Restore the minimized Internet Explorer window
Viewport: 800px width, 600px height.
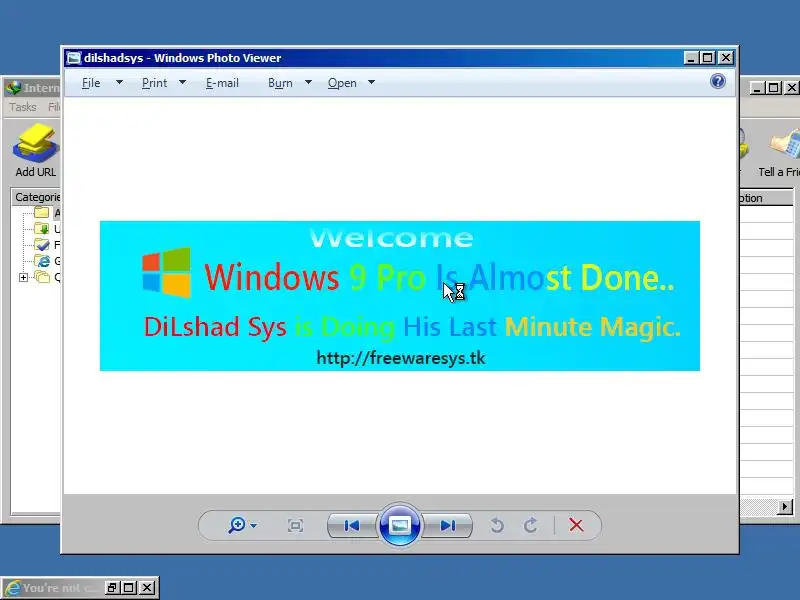[x=112, y=588]
